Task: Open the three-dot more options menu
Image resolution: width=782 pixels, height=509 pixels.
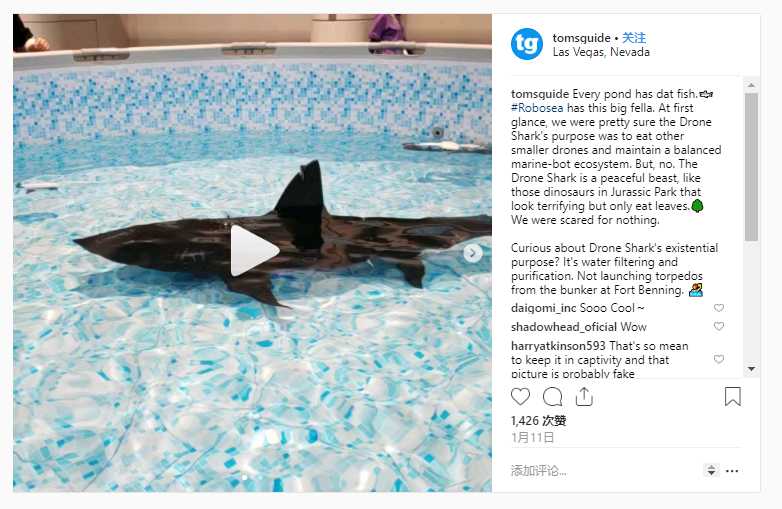Action: coord(732,471)
